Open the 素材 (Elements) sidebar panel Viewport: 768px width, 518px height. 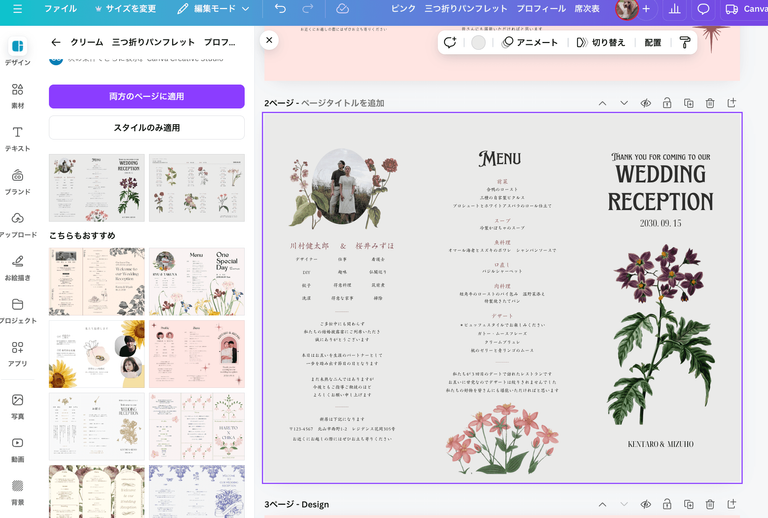(x=17, y=94)
